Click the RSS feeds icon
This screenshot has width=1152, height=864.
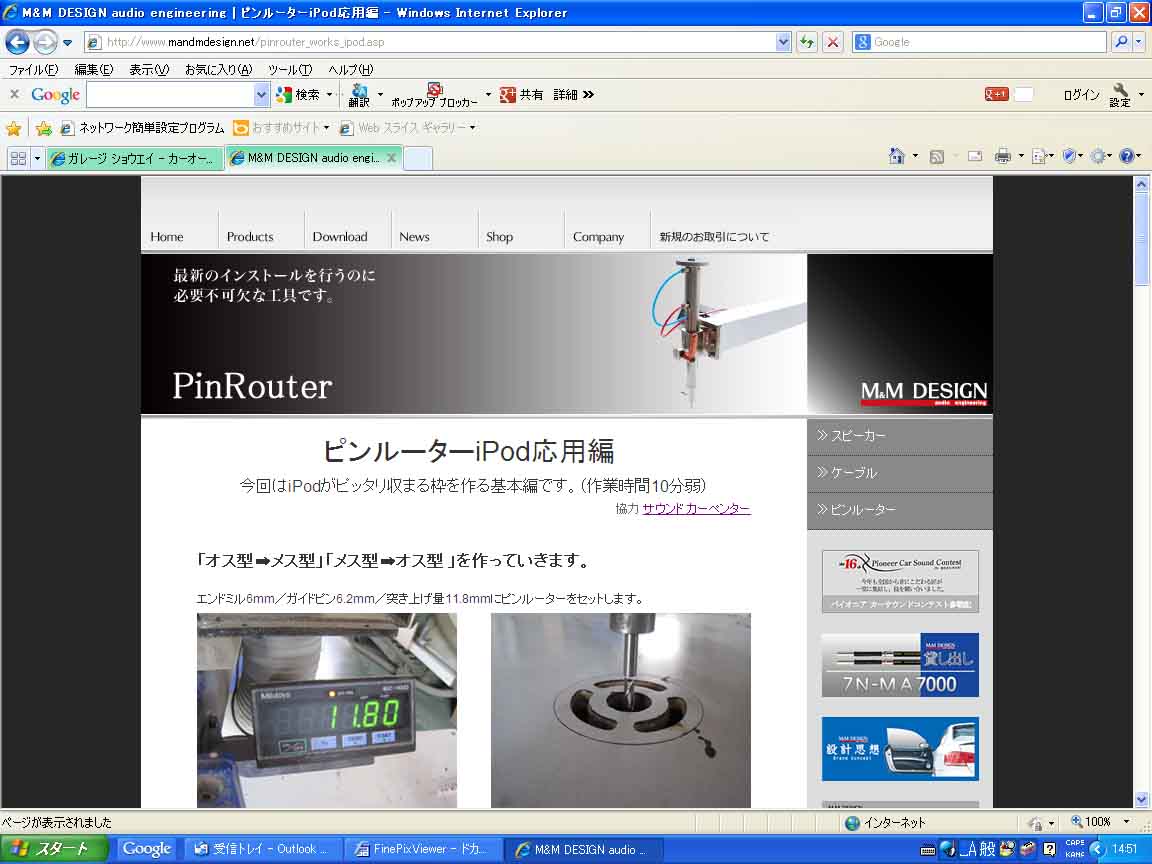[x=937, y=156]
